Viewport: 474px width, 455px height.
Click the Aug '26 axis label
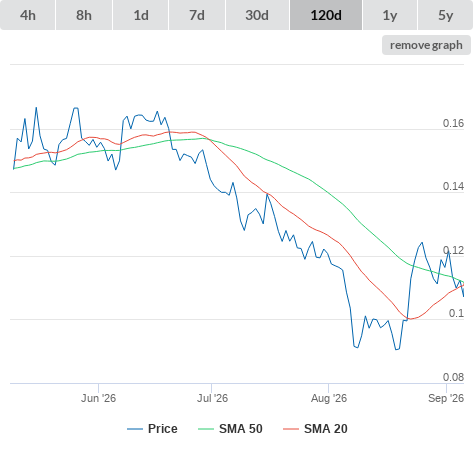click(x=329, y=398)
